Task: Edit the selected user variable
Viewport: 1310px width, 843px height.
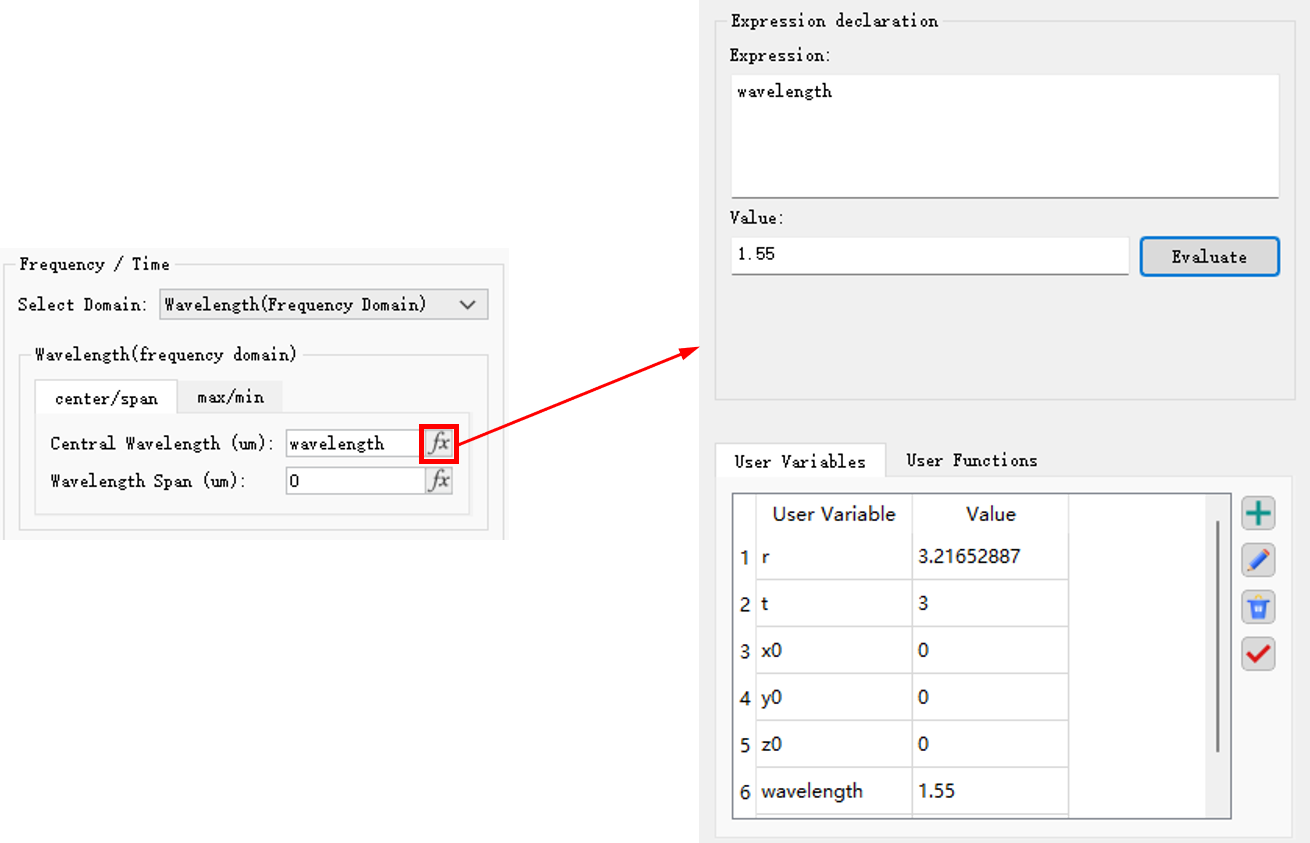Action: pos(1258,560)
